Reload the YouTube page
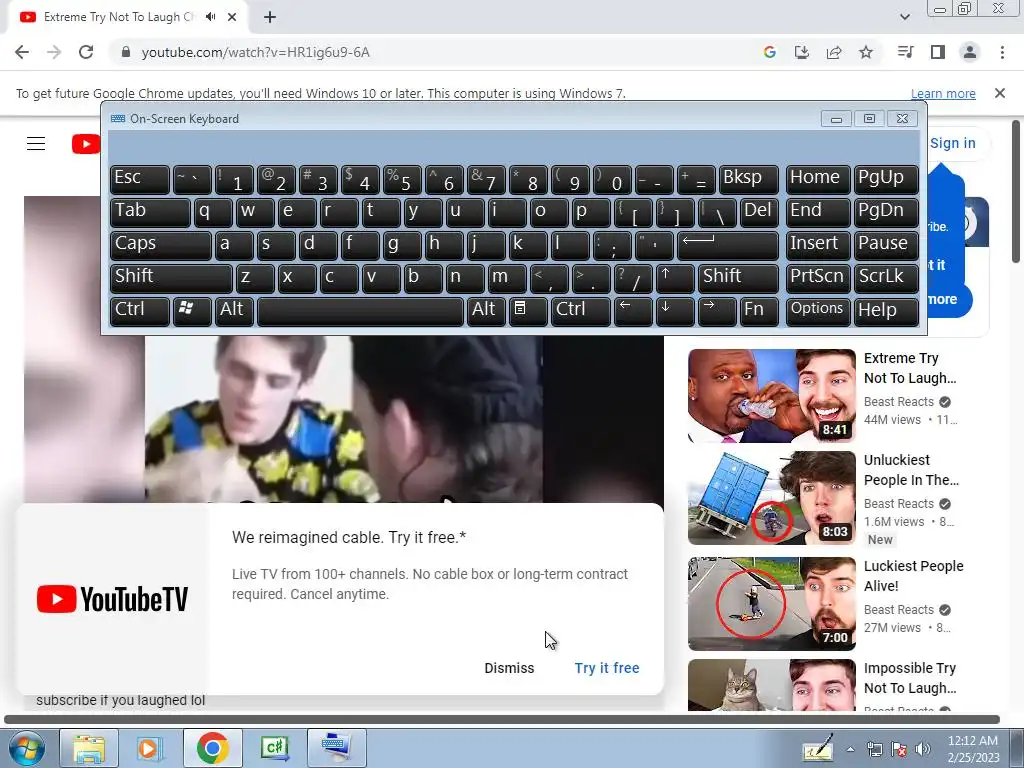The width and height of the screenshot is (1024, 768). tap(86, 52)
